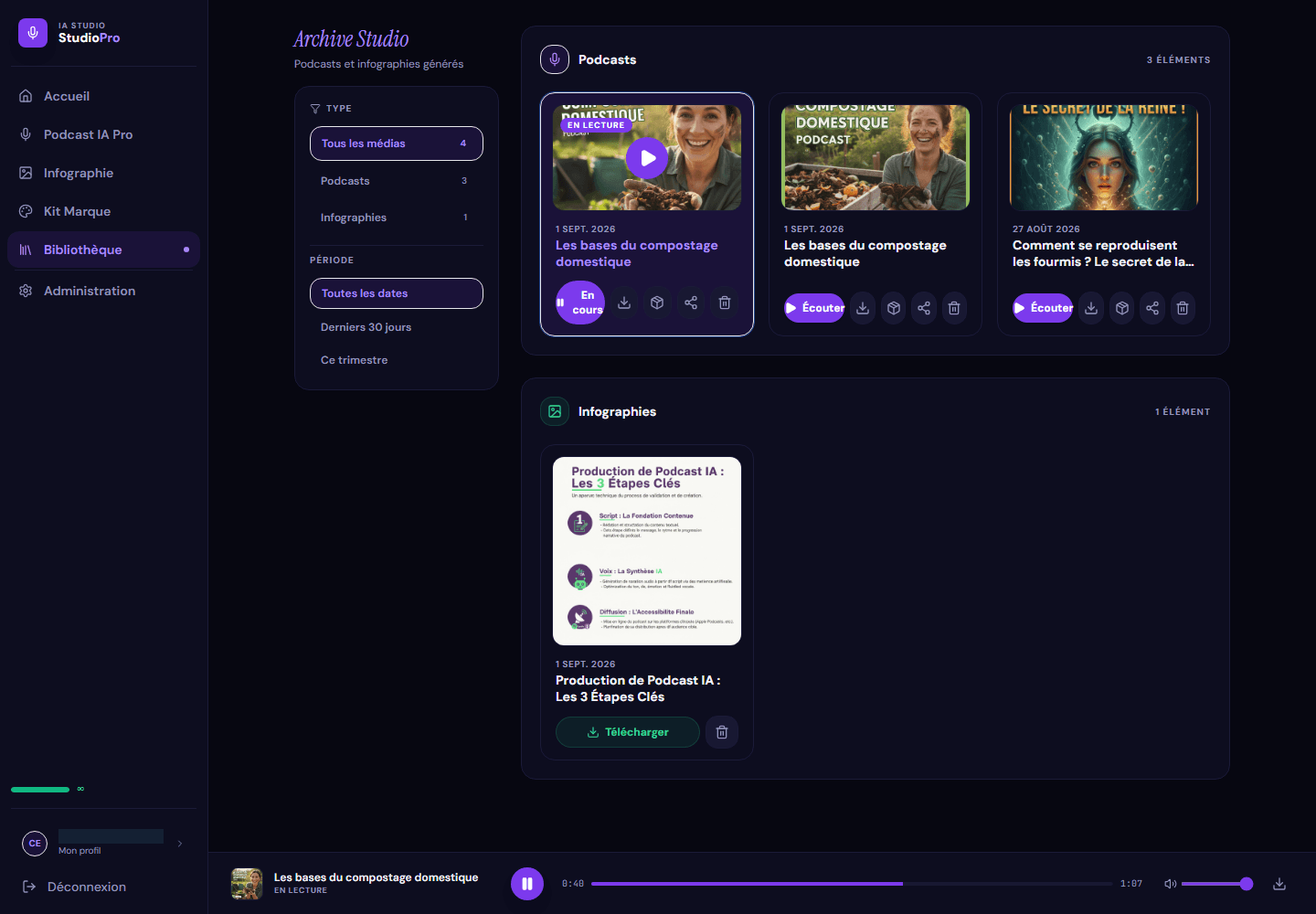Open the Infographie sidebar section
Viewport: 1316px width, 914px height.
pos(103,173)
